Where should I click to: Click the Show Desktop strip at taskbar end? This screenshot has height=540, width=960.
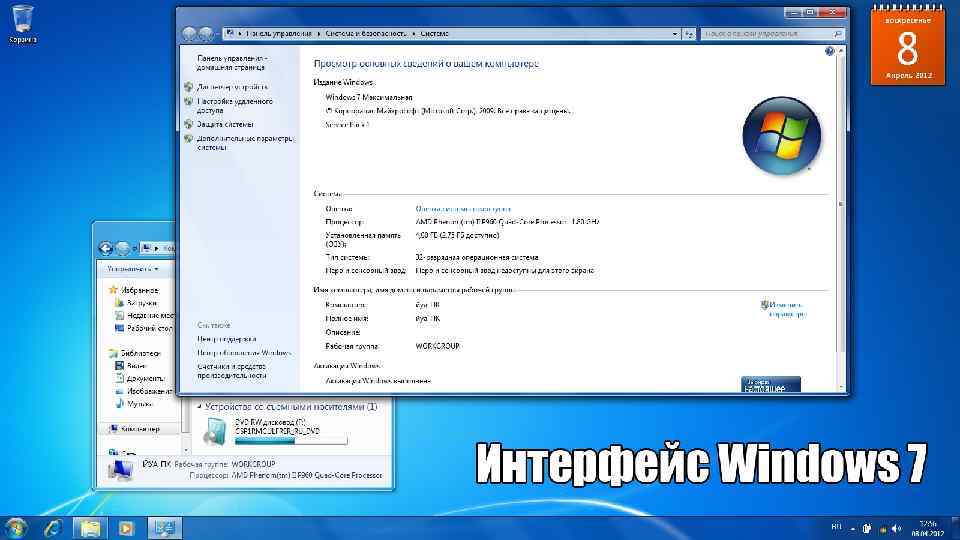[x=956, y=528]
